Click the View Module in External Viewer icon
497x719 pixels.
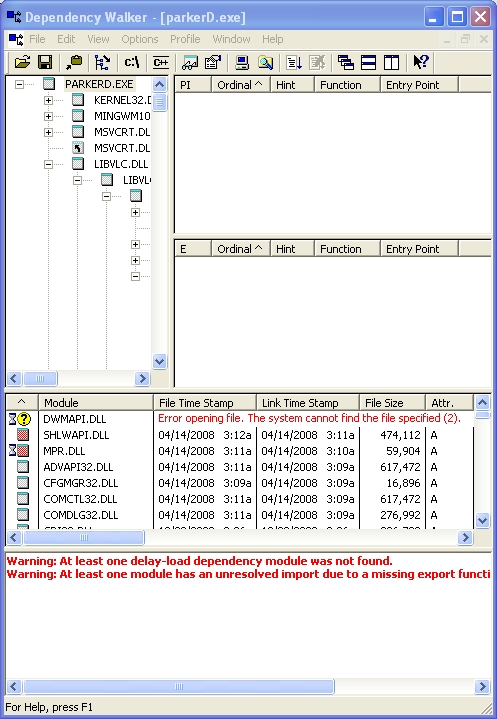190,62
